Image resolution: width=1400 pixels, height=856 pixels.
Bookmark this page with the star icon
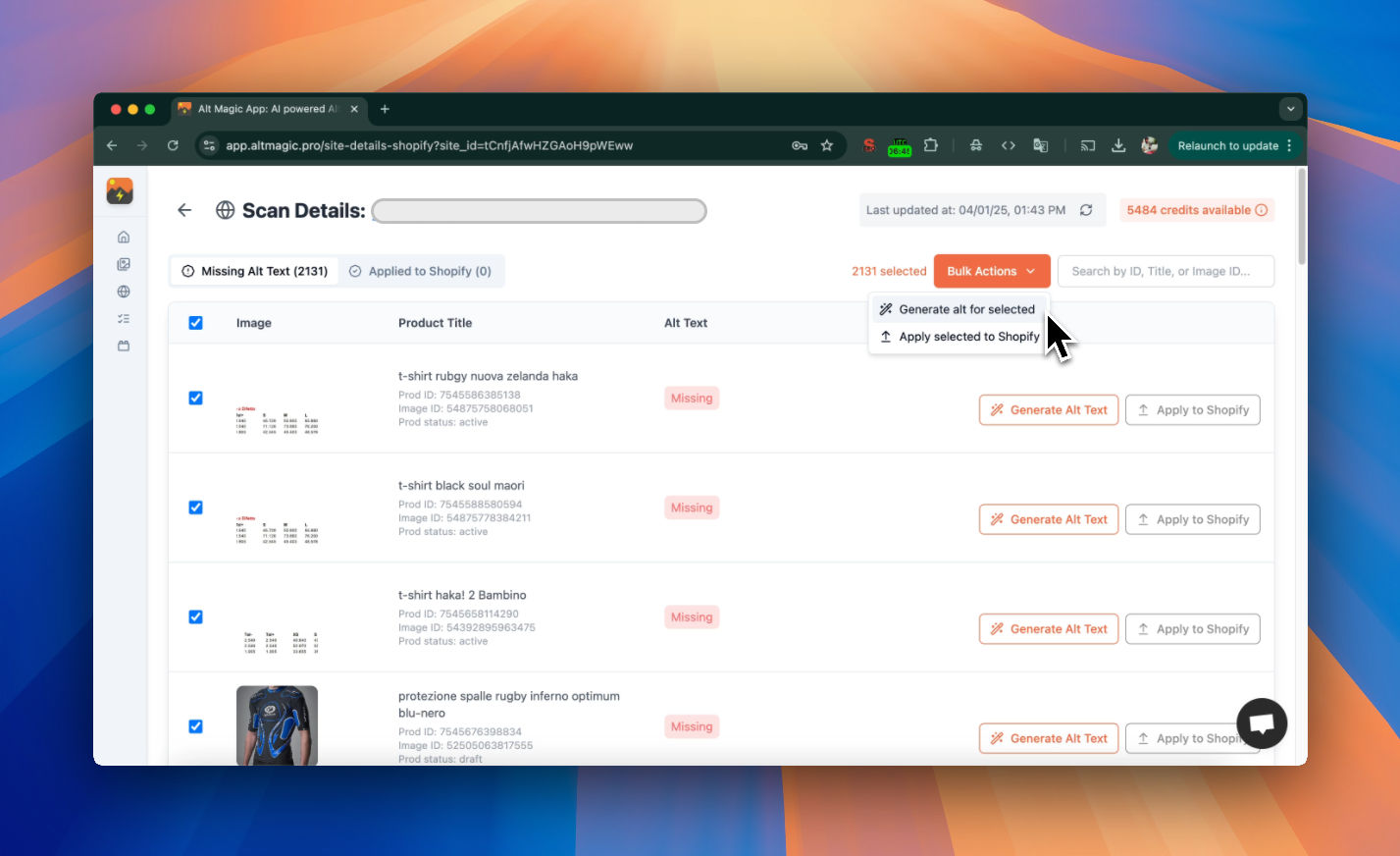(827, 145)
